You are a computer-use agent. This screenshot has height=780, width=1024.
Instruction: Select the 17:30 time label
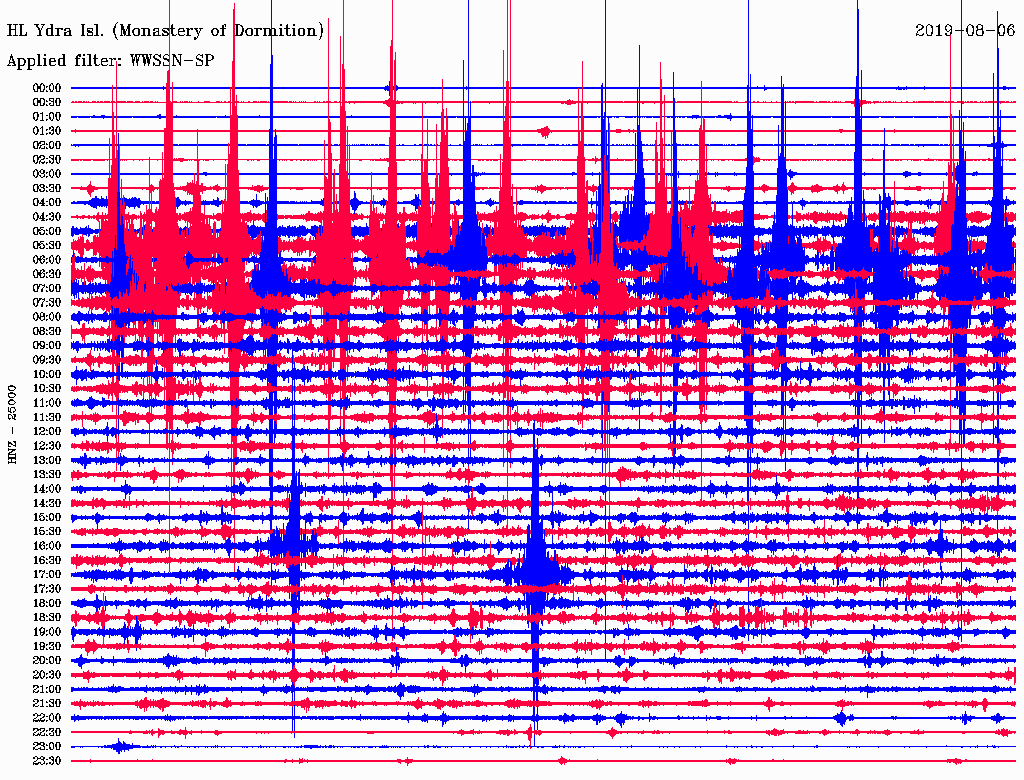[x=47, y=589]
